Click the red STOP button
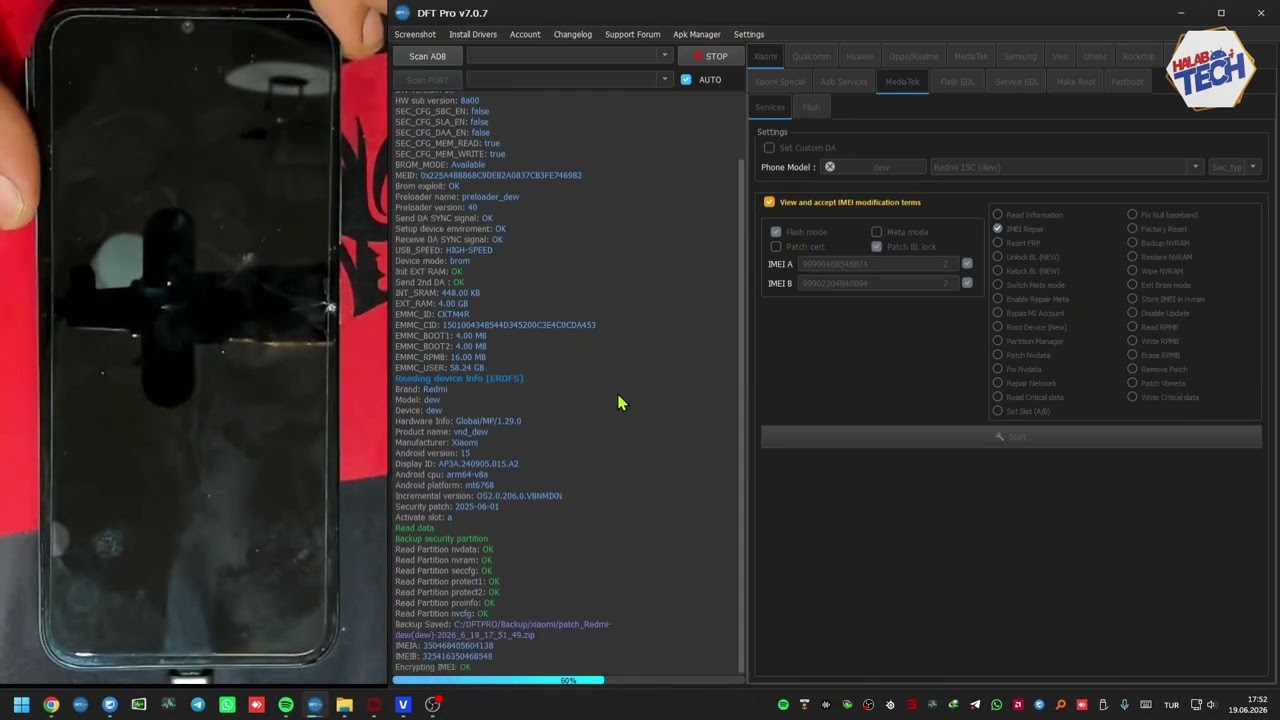Viewport: 1280px width, 720px height. (x=710, y=56)
